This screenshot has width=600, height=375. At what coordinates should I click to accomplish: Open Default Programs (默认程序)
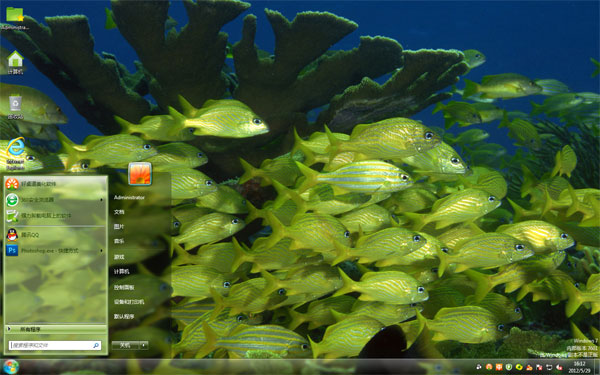point(124,316)
